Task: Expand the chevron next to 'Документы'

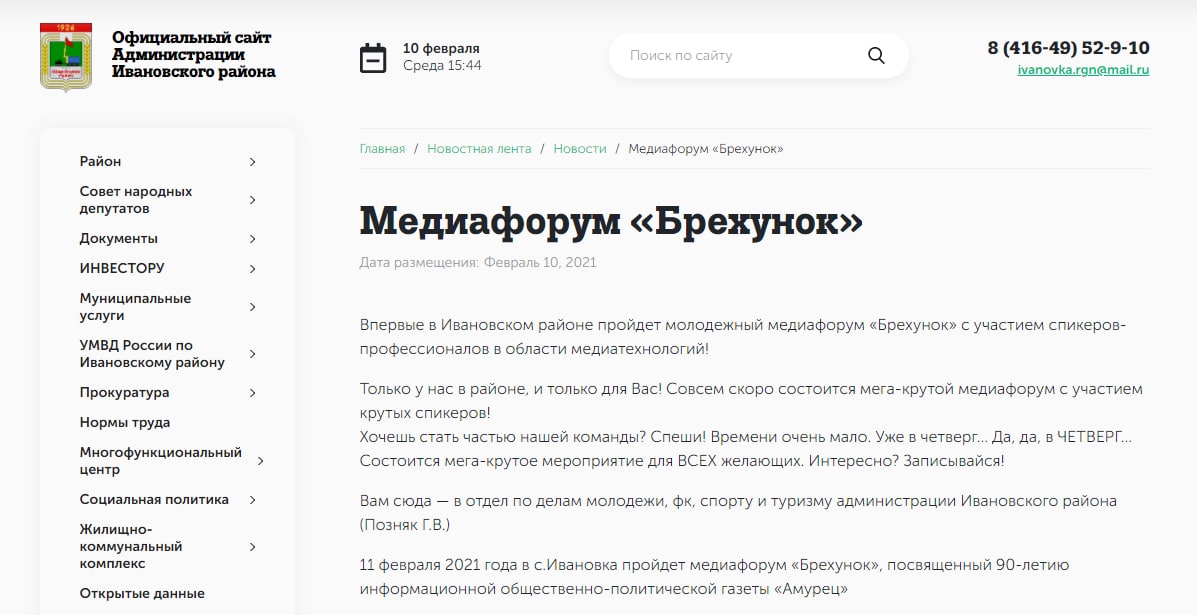Action: (253, 239)
